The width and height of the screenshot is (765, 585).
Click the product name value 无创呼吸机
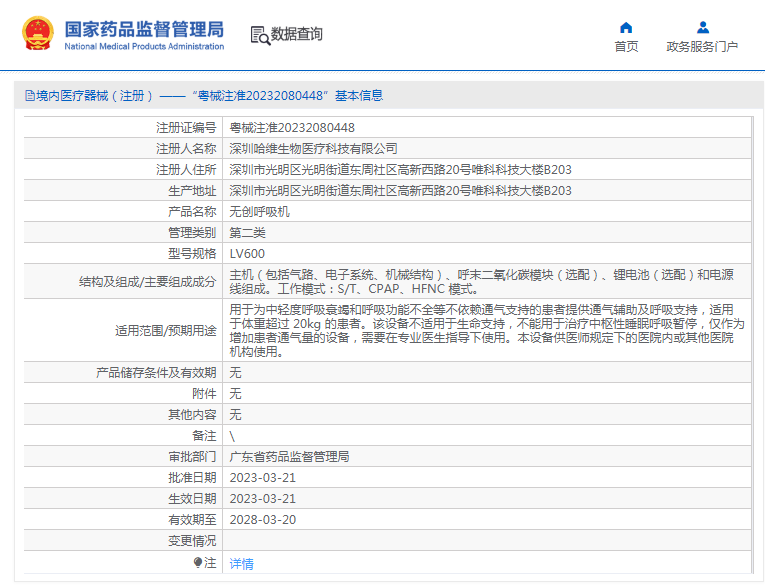pos(259,212)
